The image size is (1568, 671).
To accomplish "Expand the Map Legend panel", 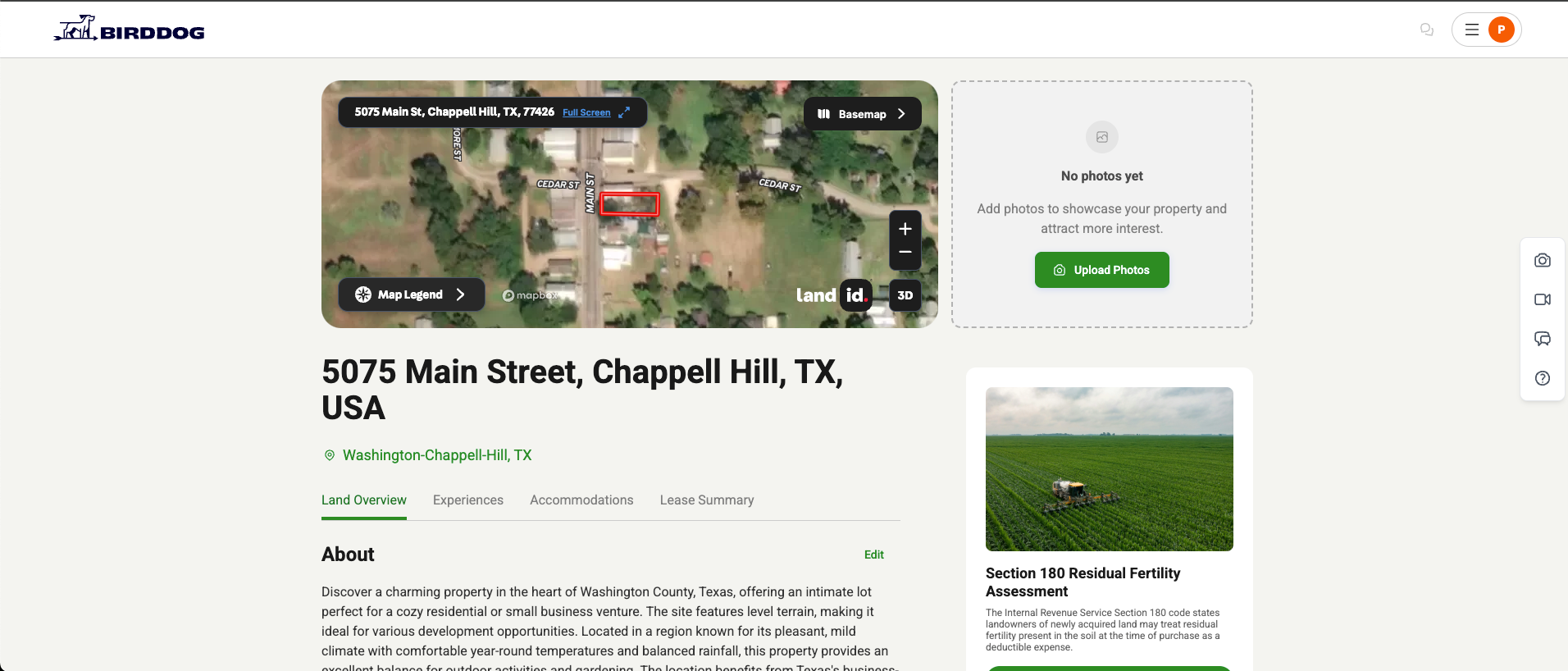I will (x=411, y=294).
